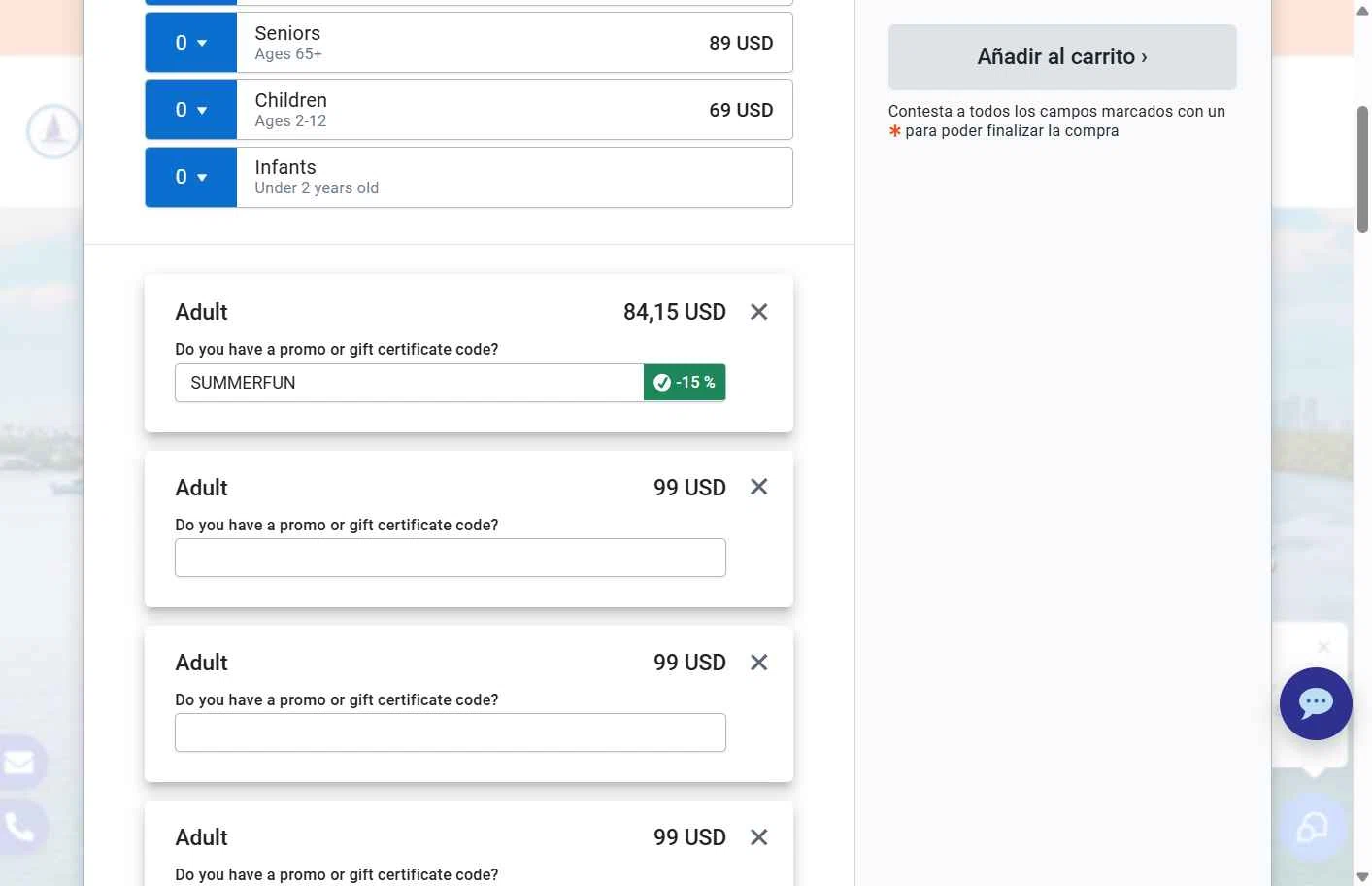Remove the first Adult ticket priced 84,15 USD
The width and height of the screenshot is (1372, 886).
759,312
